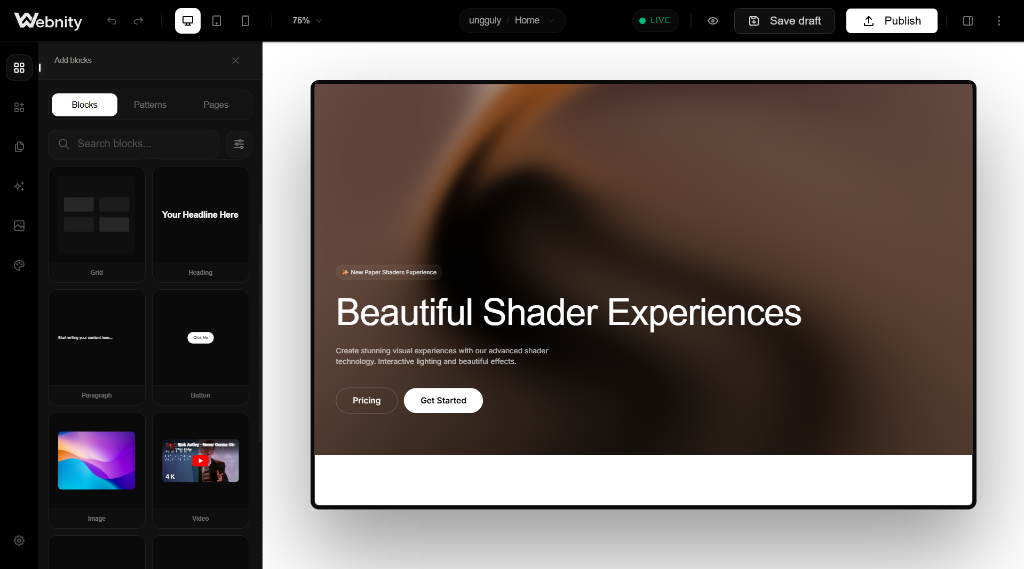Open the add components sidebar icon
Screen dimensions: 1024x569
(x=19, y=107)
